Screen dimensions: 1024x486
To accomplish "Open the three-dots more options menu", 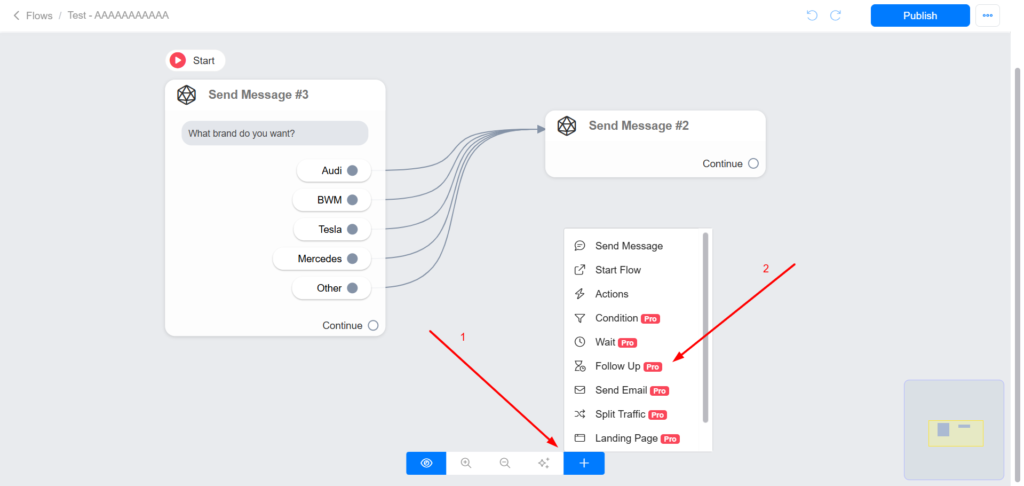I will [987, 16].
